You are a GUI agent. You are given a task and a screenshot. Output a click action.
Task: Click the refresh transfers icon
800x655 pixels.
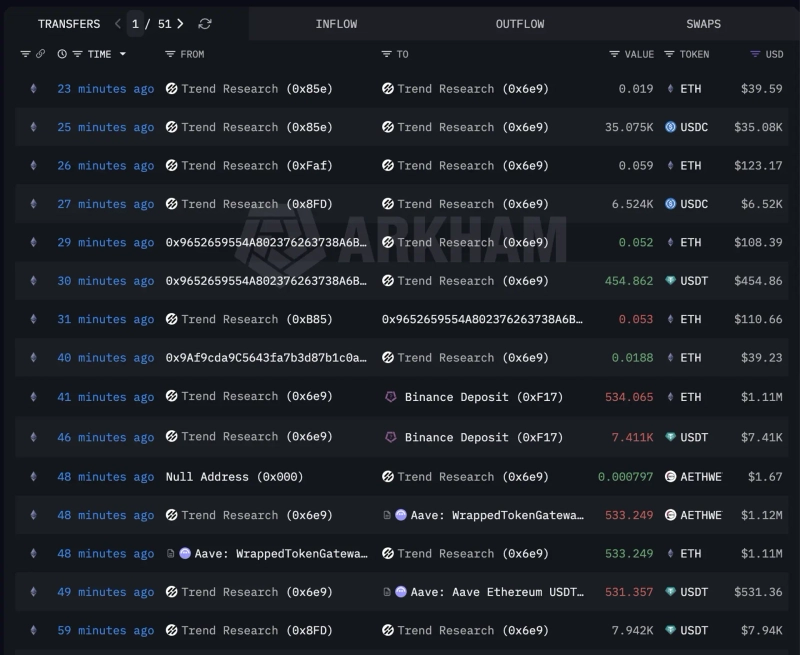pyautogui.click(x=205, y=24)
